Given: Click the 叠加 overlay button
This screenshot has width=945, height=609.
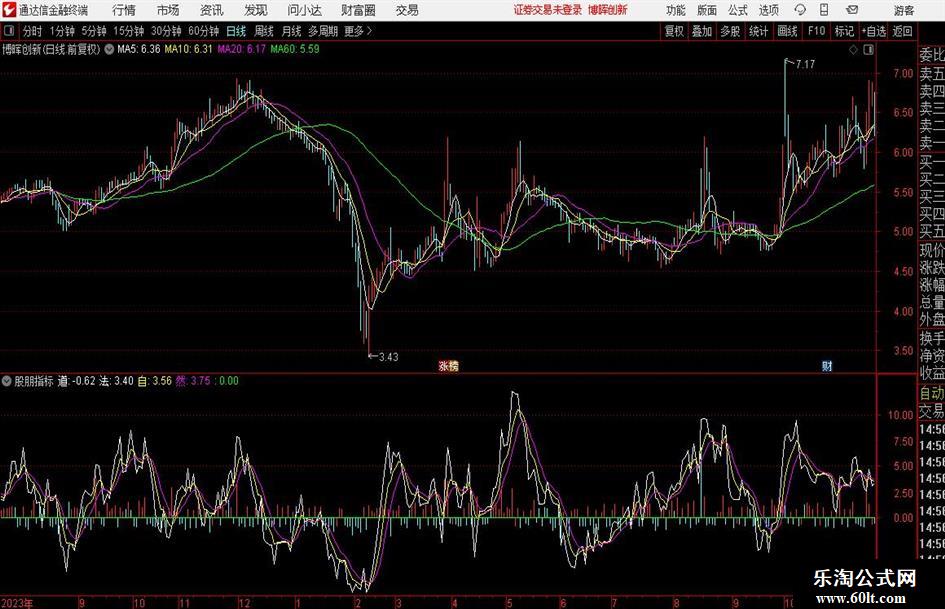Looking at the screenshot, I should [x=702, y=31].
